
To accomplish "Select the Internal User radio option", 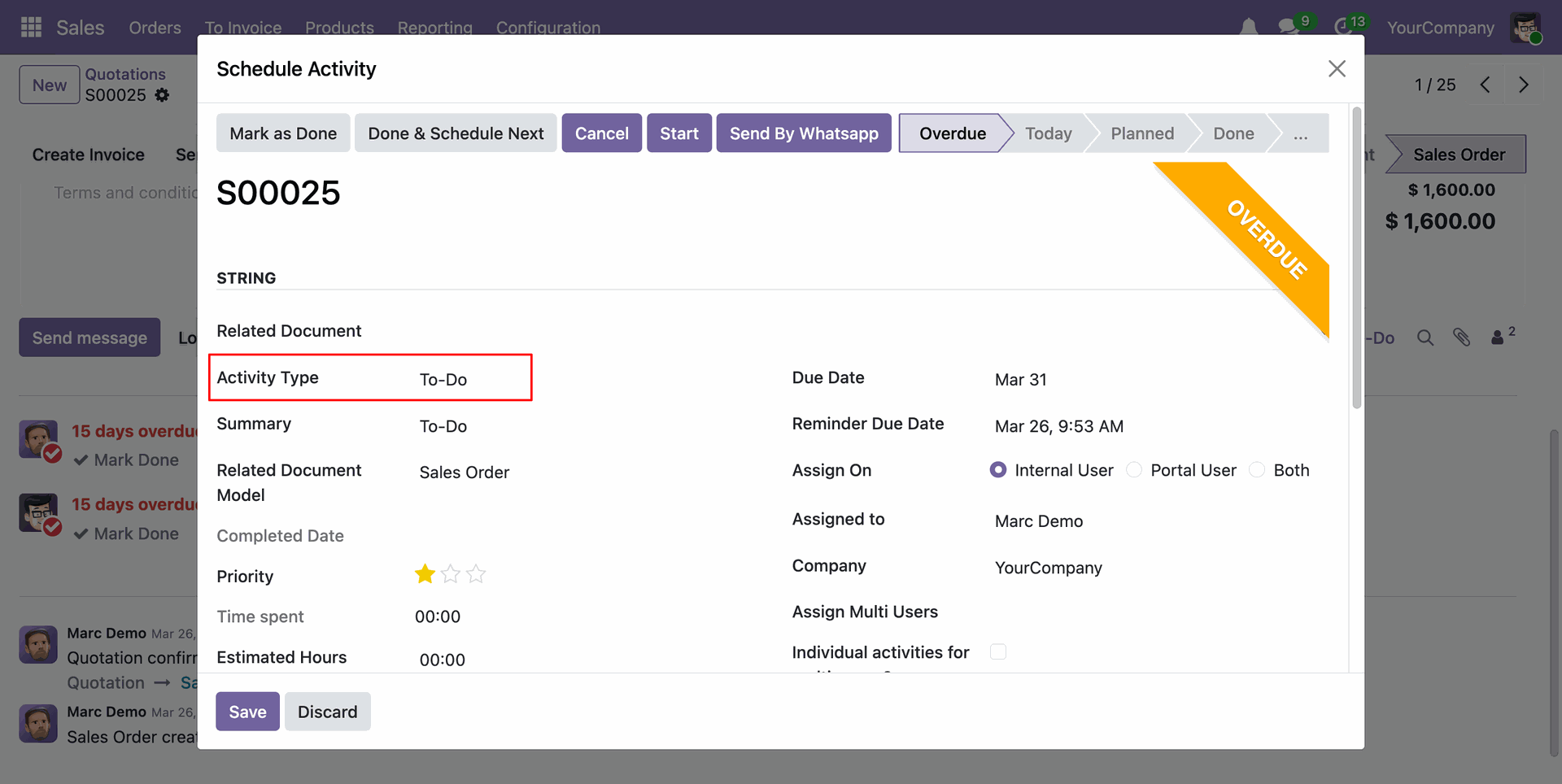I will [998, 470].
